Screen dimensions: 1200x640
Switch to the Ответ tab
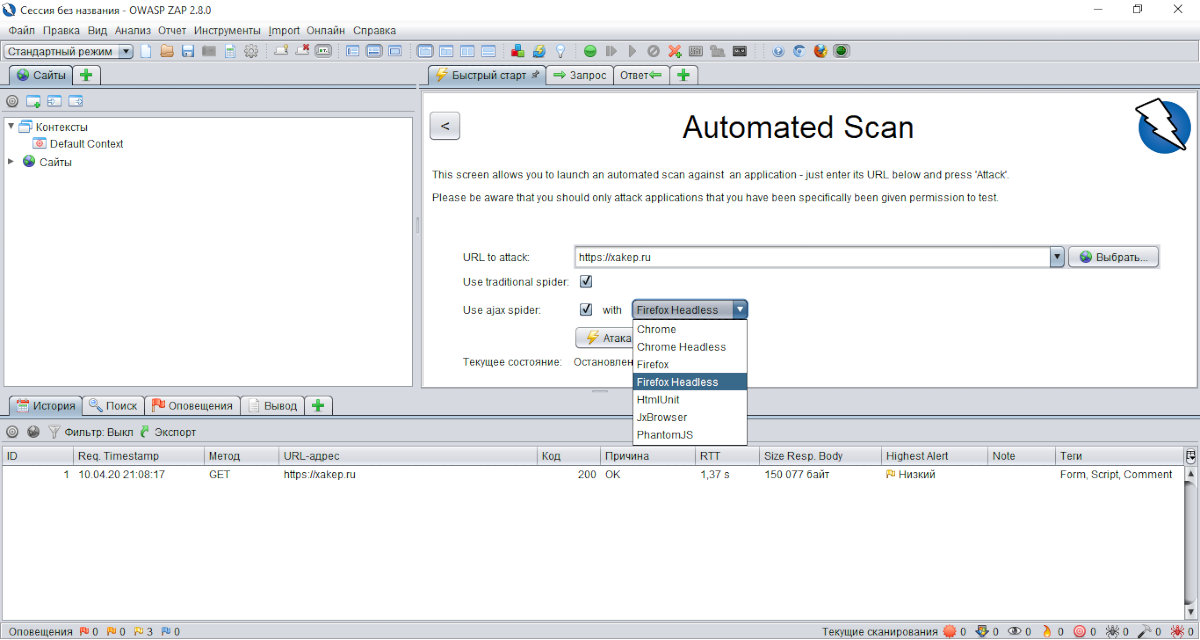641,75
